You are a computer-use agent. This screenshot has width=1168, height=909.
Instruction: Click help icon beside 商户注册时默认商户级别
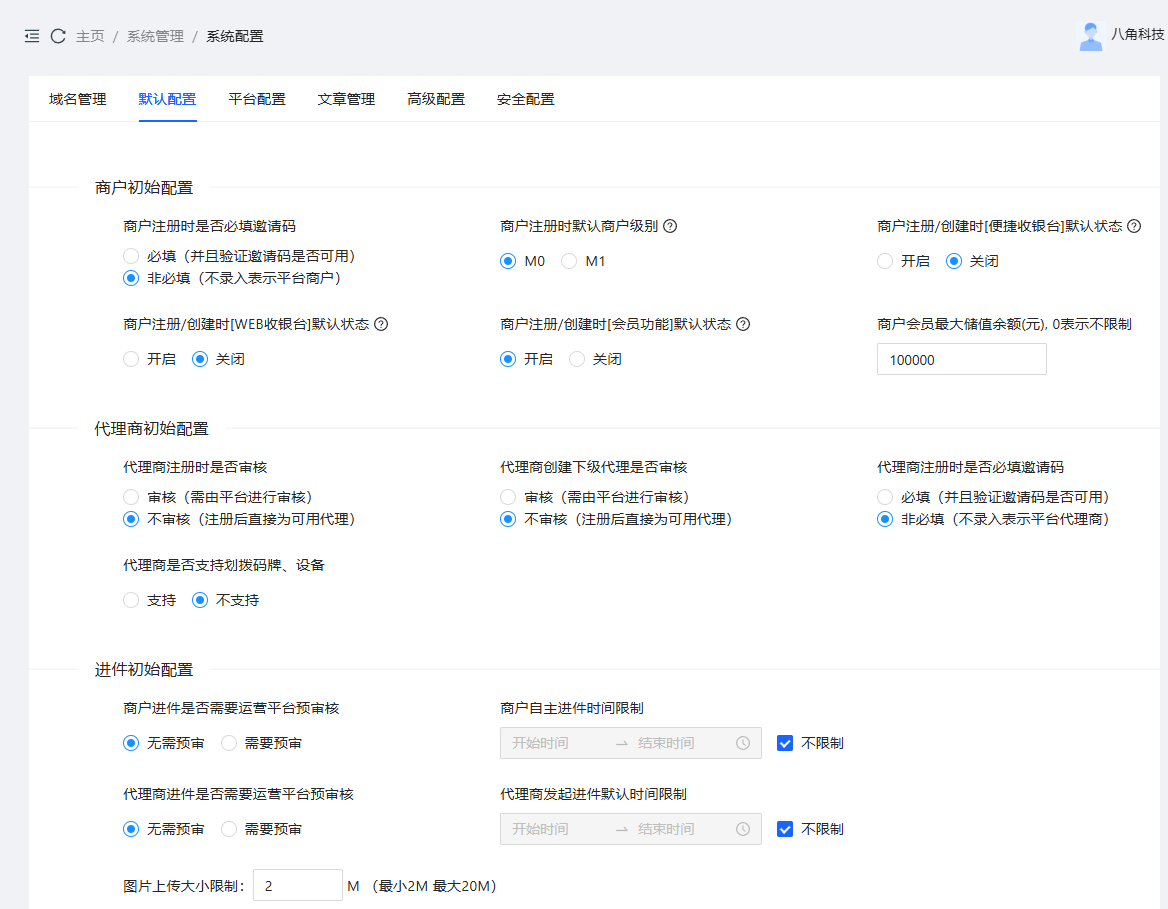coord(670,226)
